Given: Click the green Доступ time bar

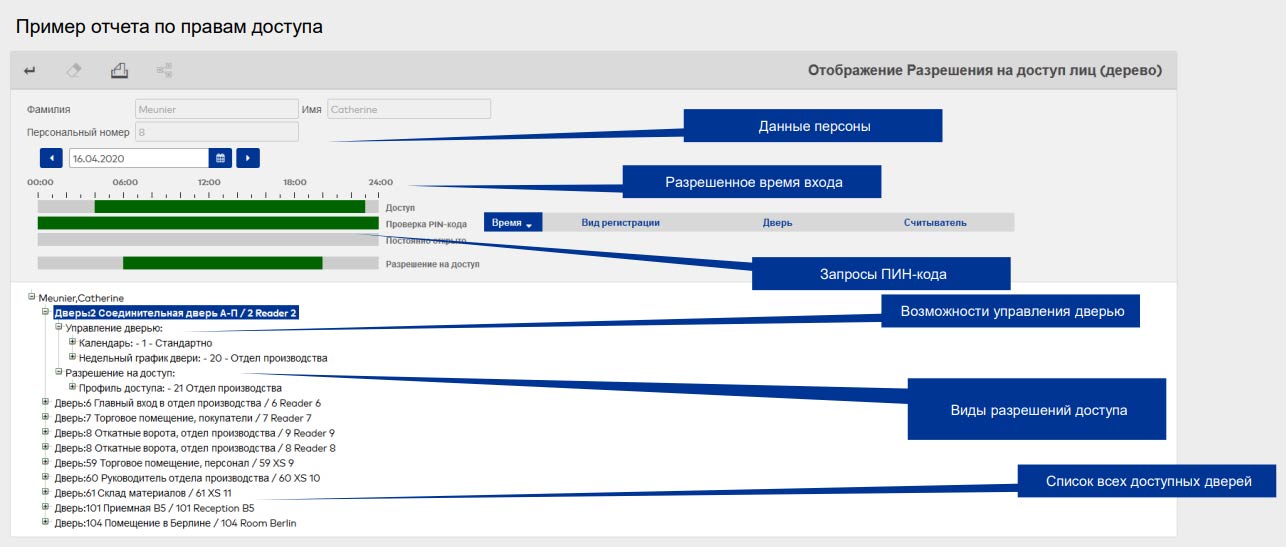Looking at the screenshot, I should coord(229,207).
